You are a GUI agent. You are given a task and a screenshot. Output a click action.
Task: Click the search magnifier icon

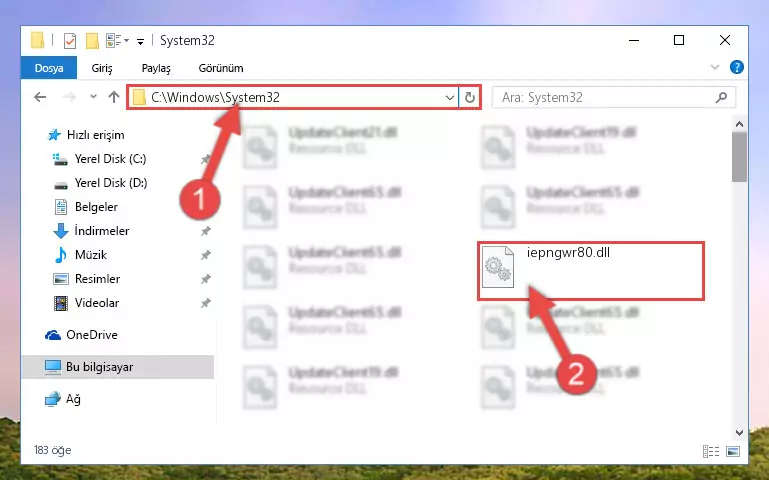point(721,97)
